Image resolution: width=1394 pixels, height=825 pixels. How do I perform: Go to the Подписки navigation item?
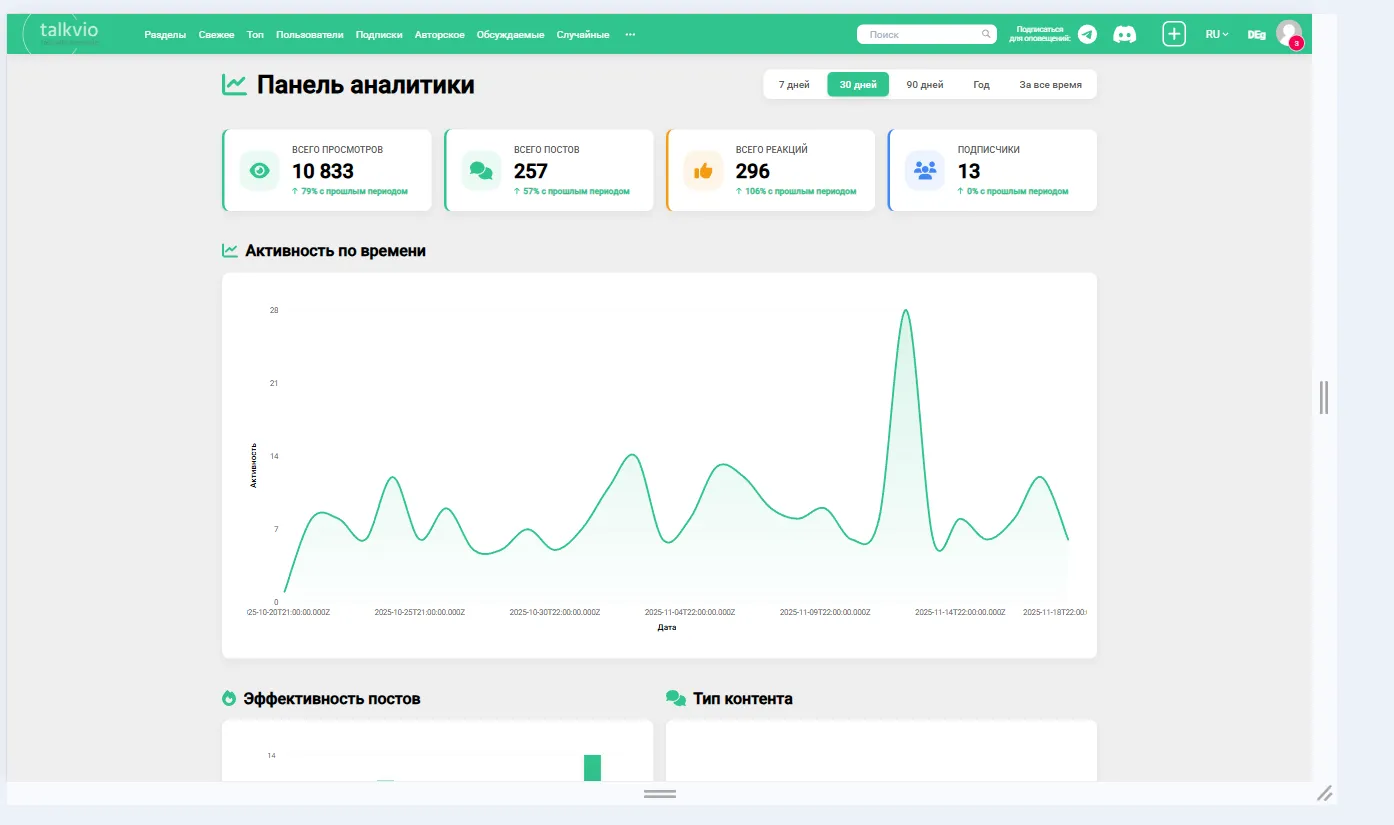[379, 34]
